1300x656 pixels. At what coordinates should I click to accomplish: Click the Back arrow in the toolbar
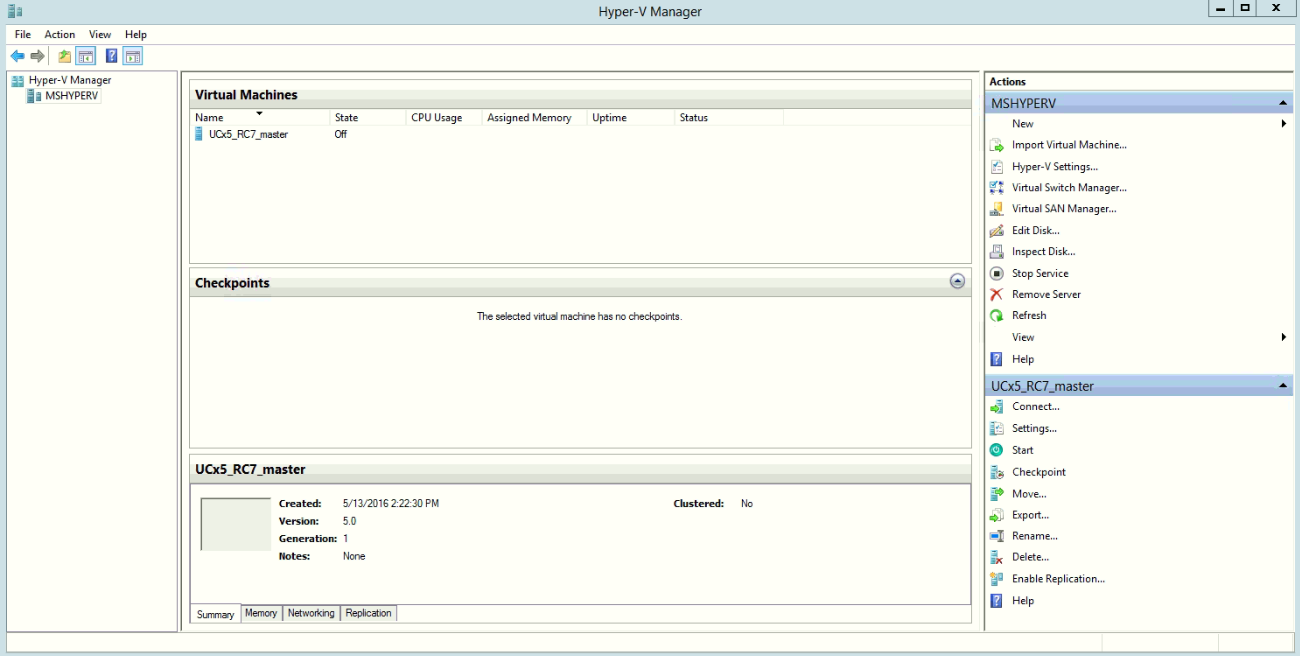tap(17, 56)
